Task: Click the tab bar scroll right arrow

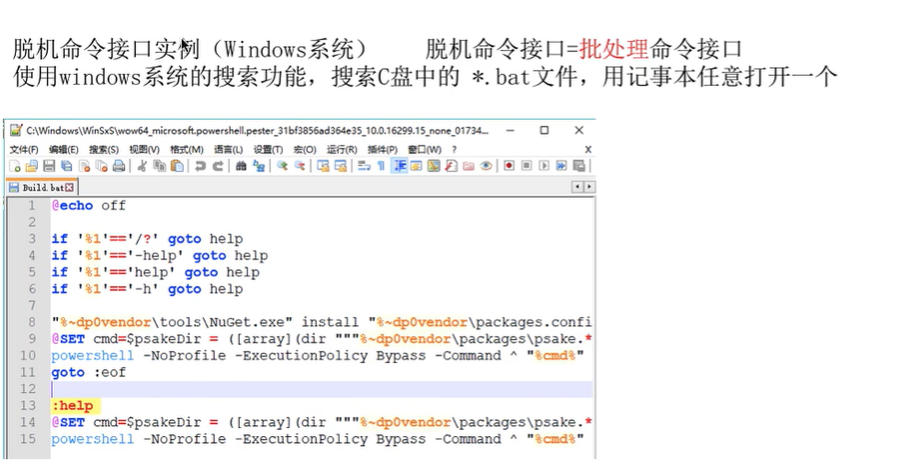Action: (589, 187)
